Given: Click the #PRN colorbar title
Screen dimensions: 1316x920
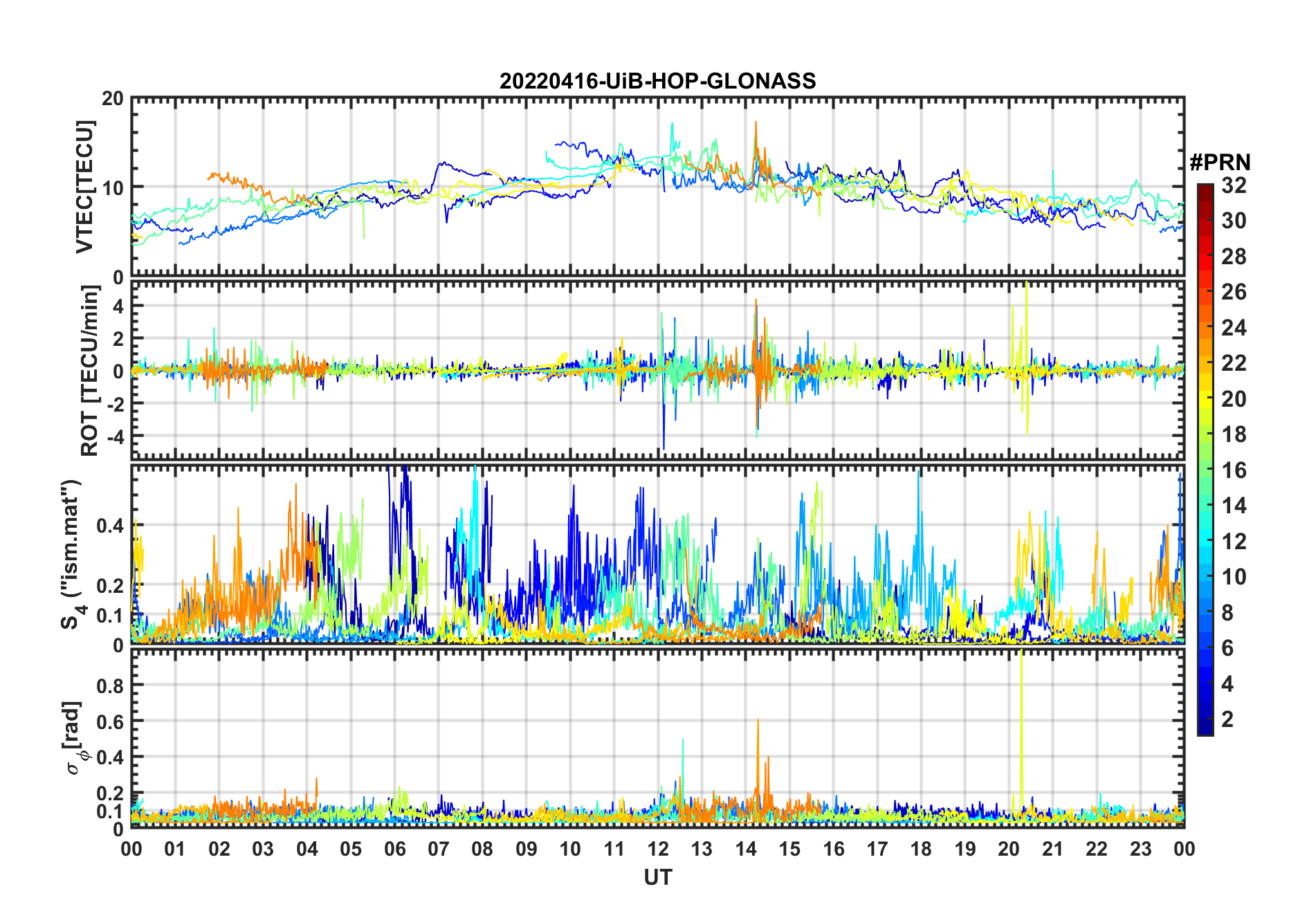Looking at the screenshot, I should click(1220, 163).
